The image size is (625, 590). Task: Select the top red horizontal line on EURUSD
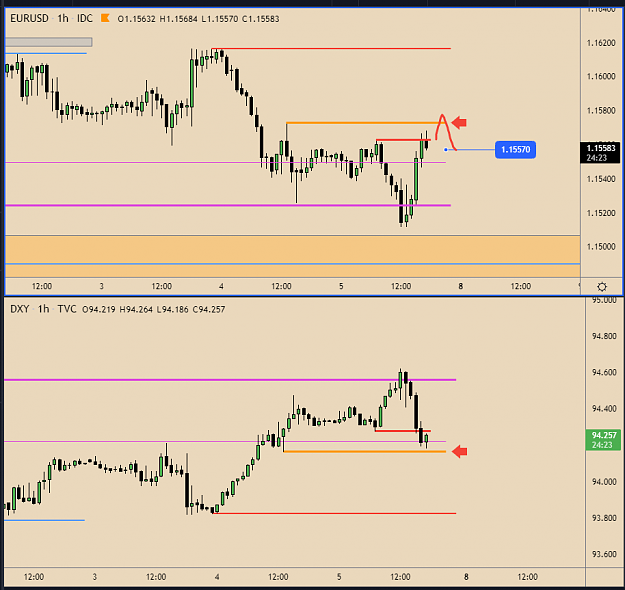tap(331, 49)
